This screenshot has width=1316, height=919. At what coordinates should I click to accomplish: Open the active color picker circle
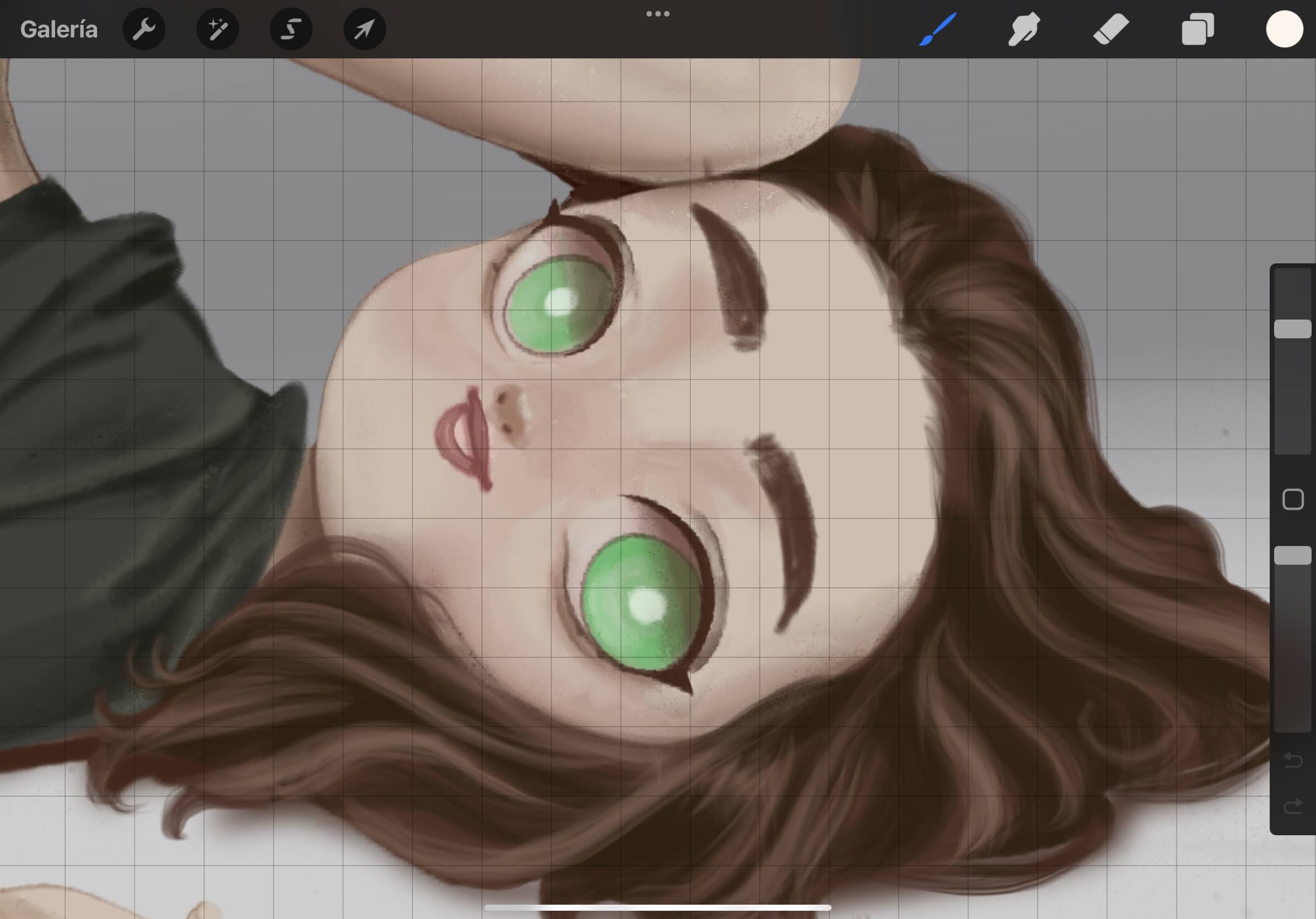[1285, 29]
